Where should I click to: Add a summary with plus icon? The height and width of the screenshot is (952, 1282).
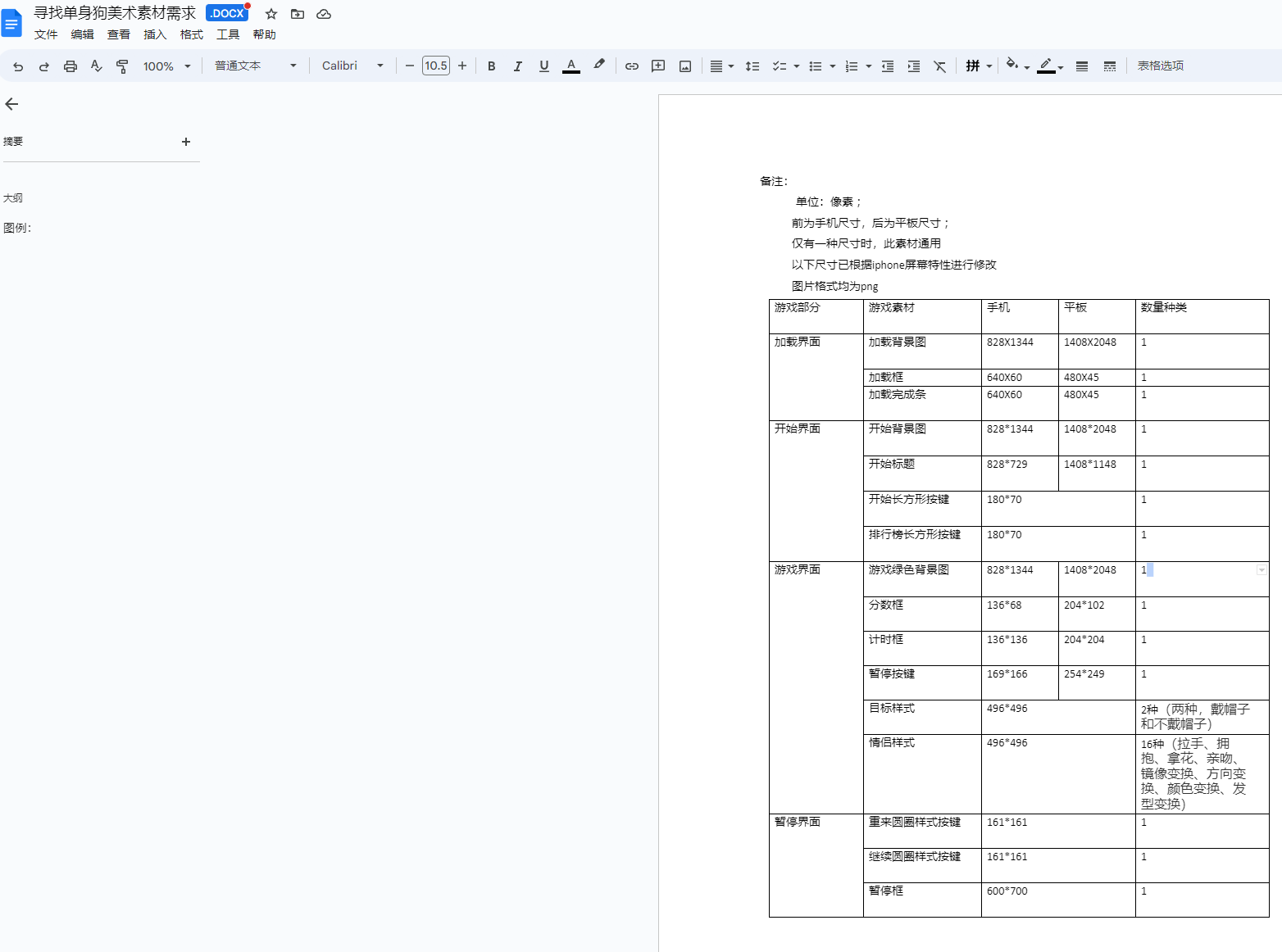(186, 142)
